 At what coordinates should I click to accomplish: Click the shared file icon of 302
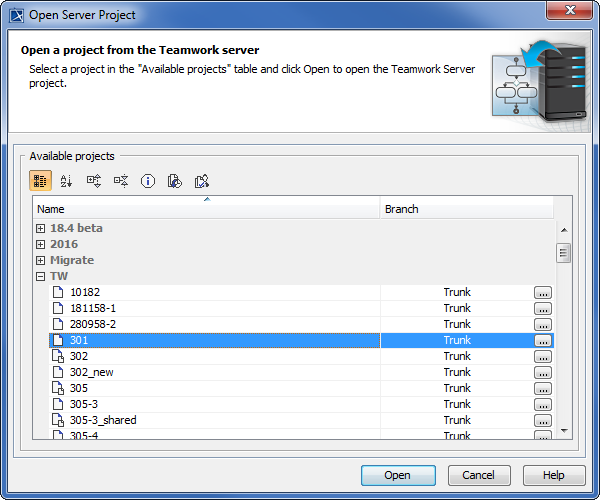tap(58, 356)
